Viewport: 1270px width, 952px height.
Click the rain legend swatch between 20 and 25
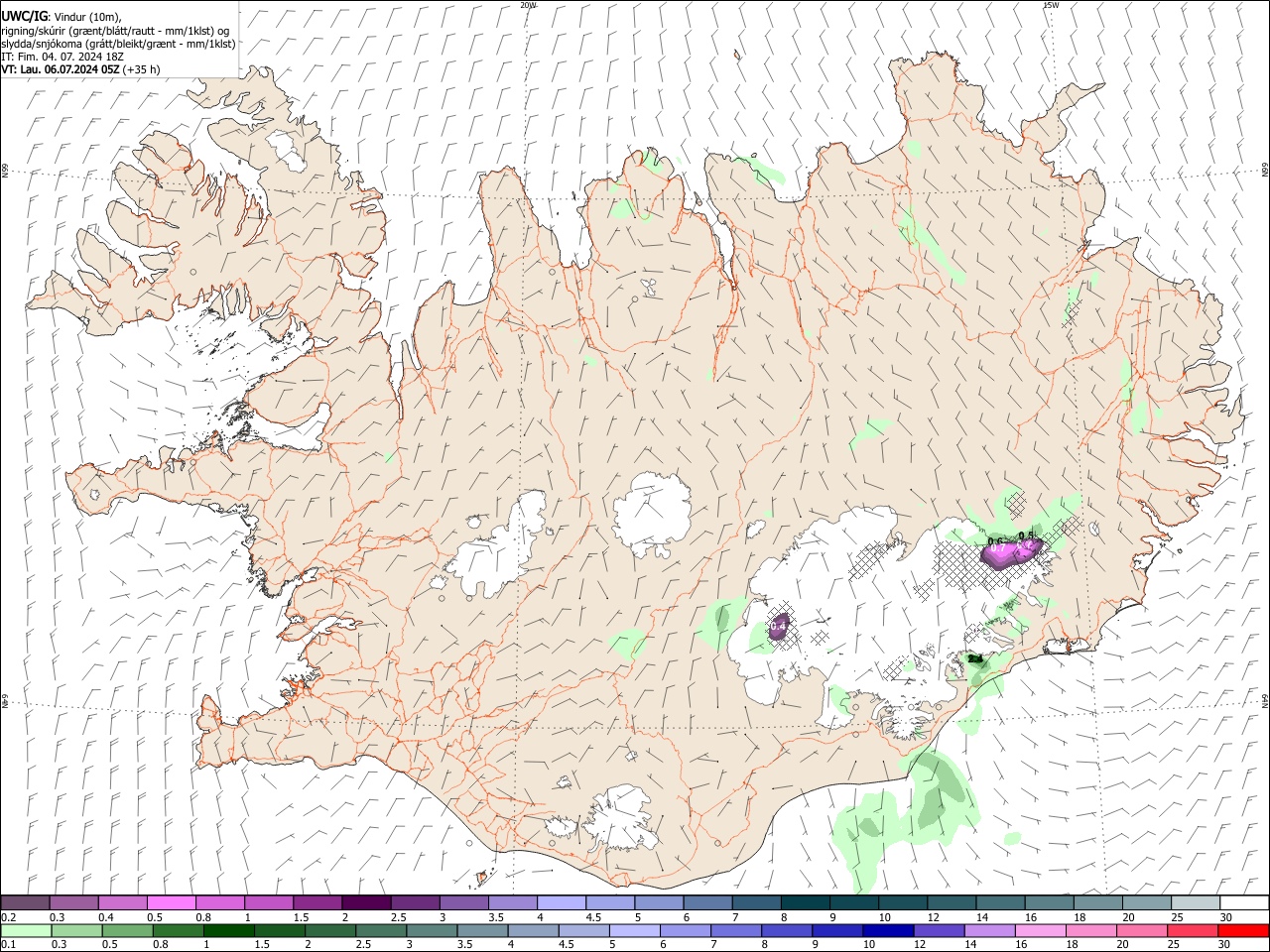[x=1142, y=930]
